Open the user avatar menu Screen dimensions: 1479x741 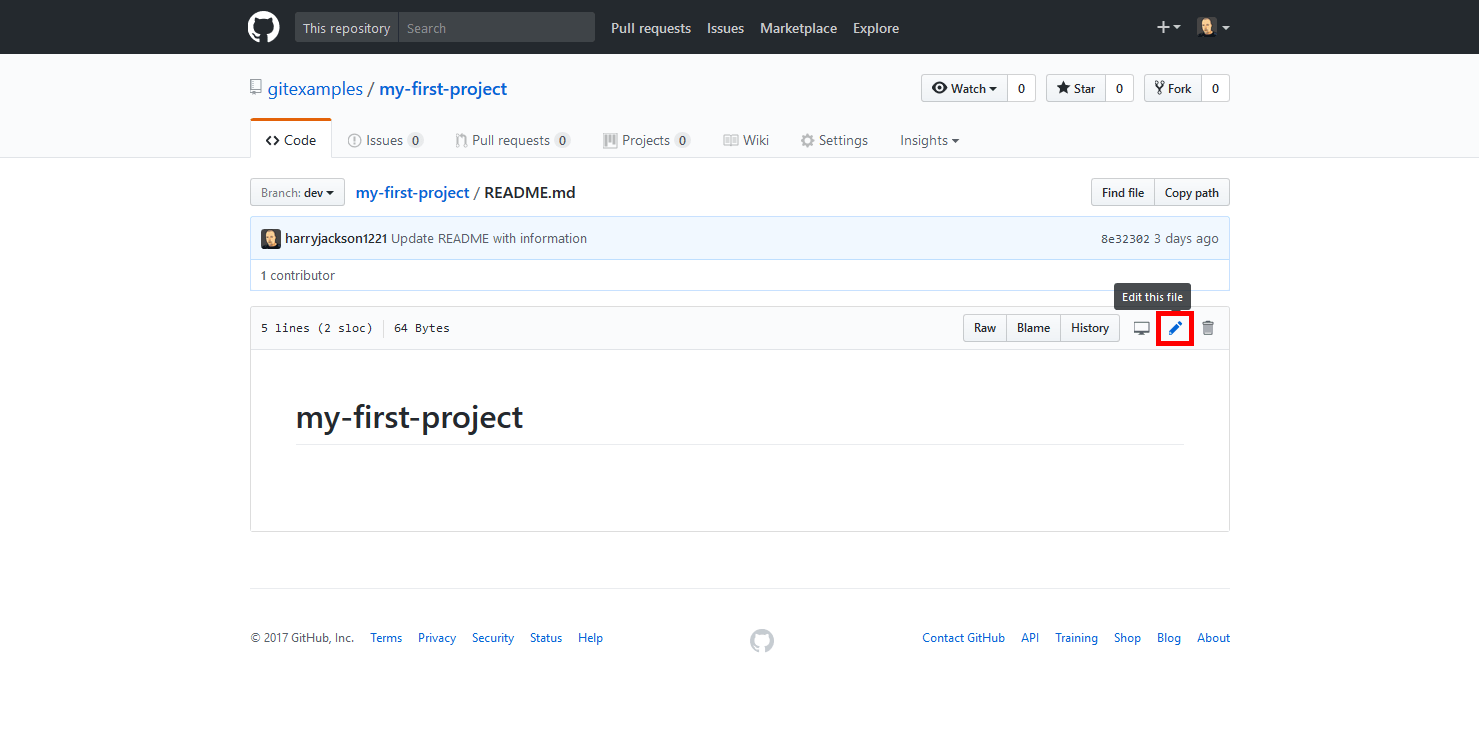coord(1213,27)
